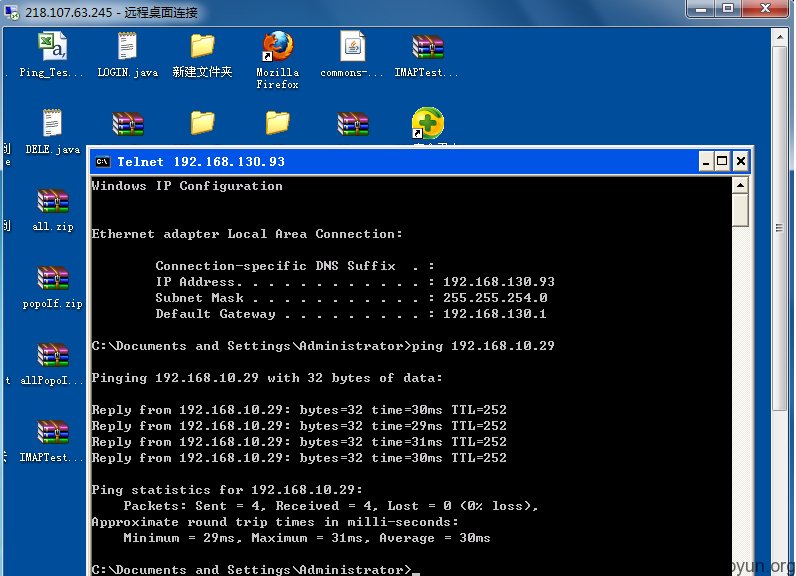Open the 新建文件夹 folder icon
Screen dimensions: 796x576
pyautogui.click(x=202, y=46)
